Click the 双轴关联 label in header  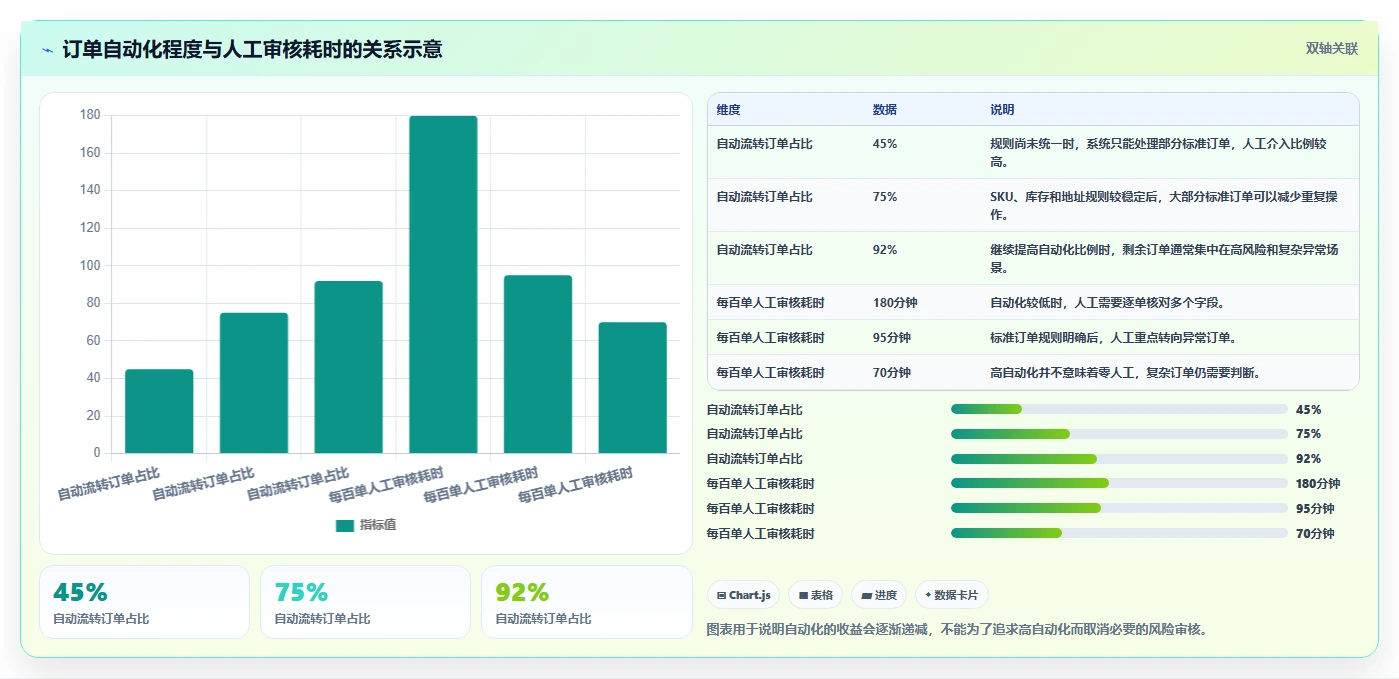1332,49
